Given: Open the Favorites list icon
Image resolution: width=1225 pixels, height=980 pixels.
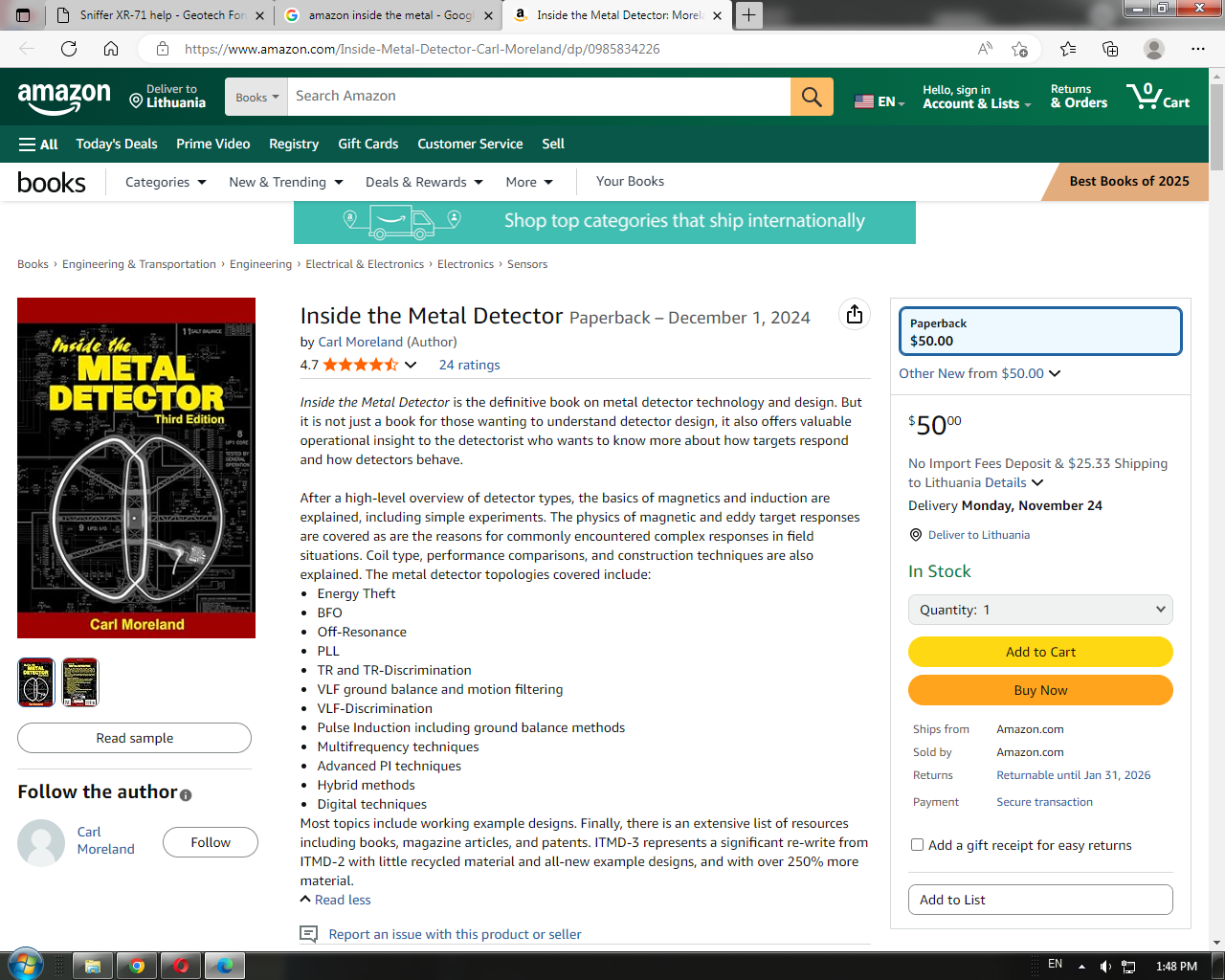Looking at the screenshot, I should 1068,49.
